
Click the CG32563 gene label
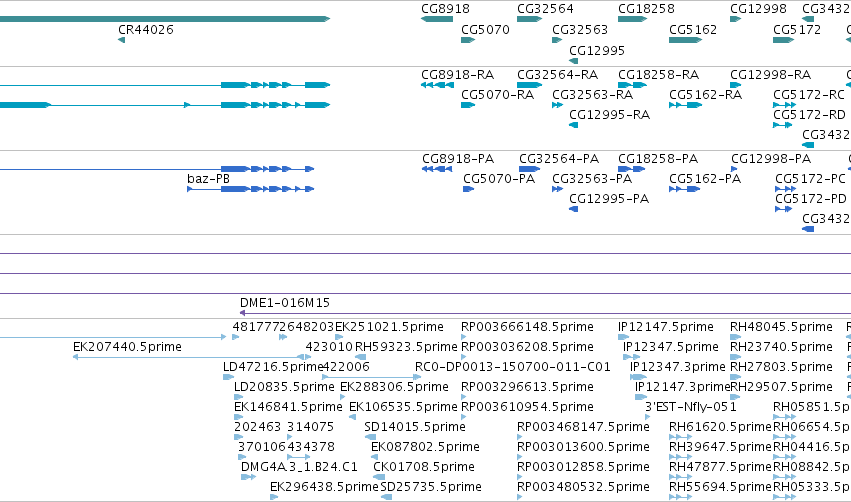click(x=580, y=30)
